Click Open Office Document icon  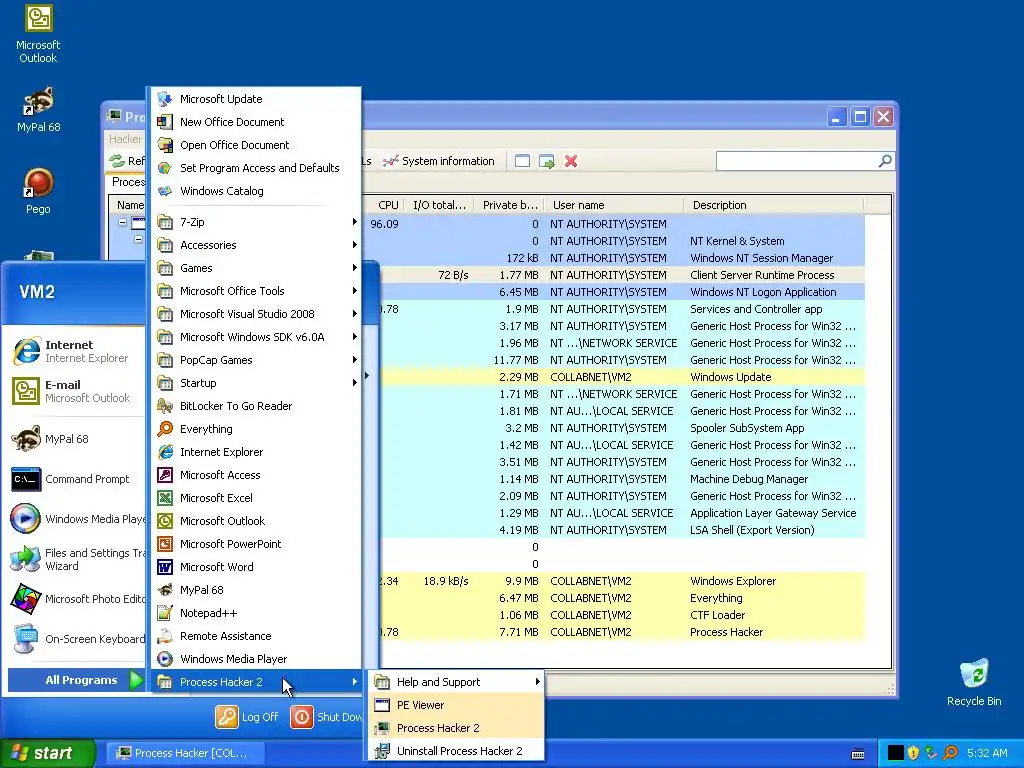(x=165, y=145)
